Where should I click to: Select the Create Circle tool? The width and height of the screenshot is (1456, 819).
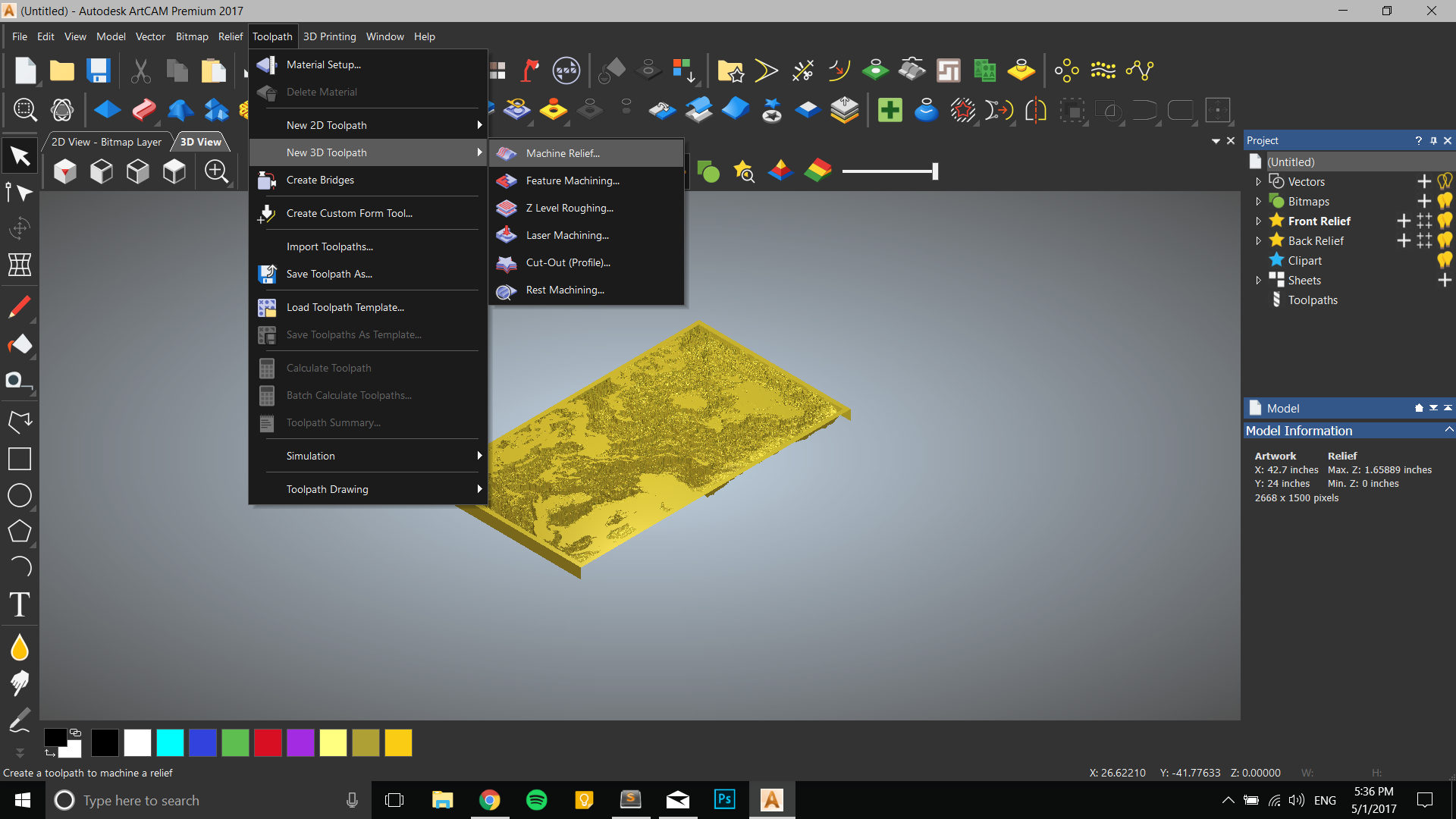[x=20, y=495]
